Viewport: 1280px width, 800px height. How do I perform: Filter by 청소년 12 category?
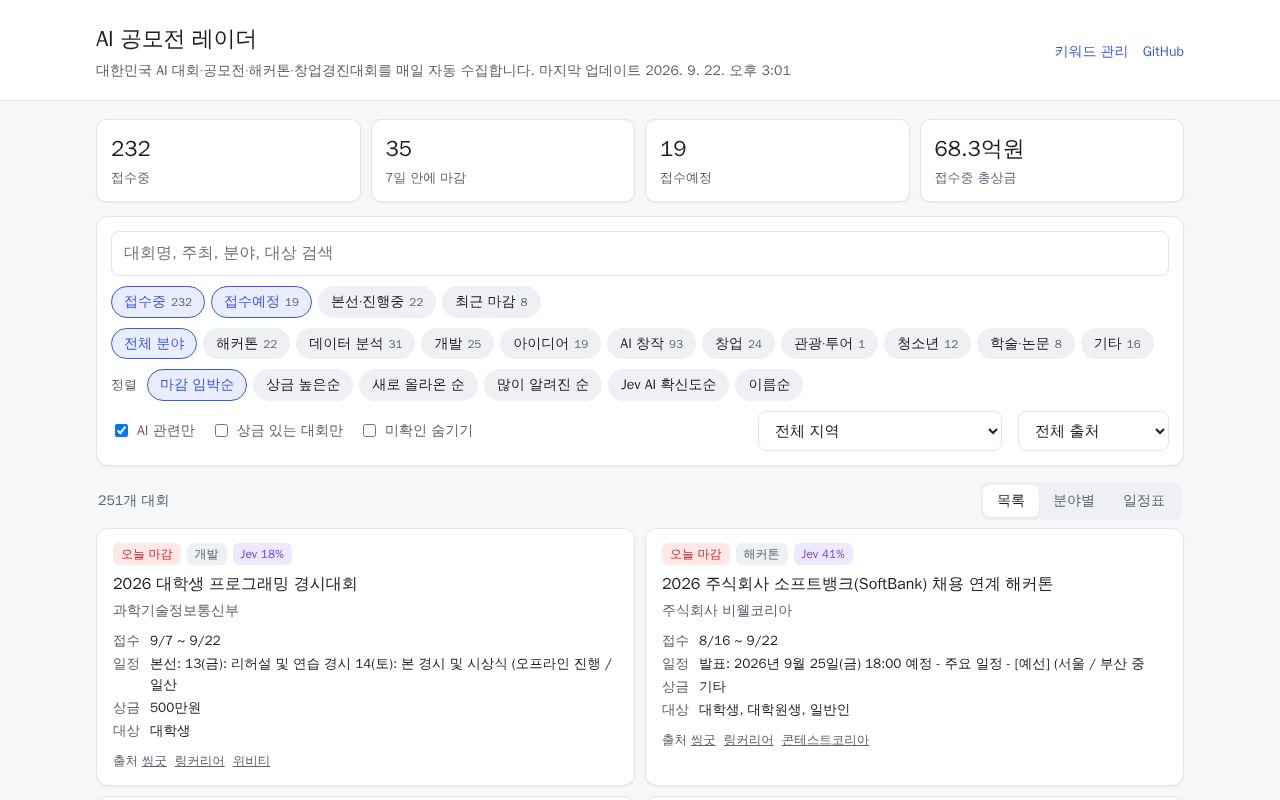click(x=927, y=343)
